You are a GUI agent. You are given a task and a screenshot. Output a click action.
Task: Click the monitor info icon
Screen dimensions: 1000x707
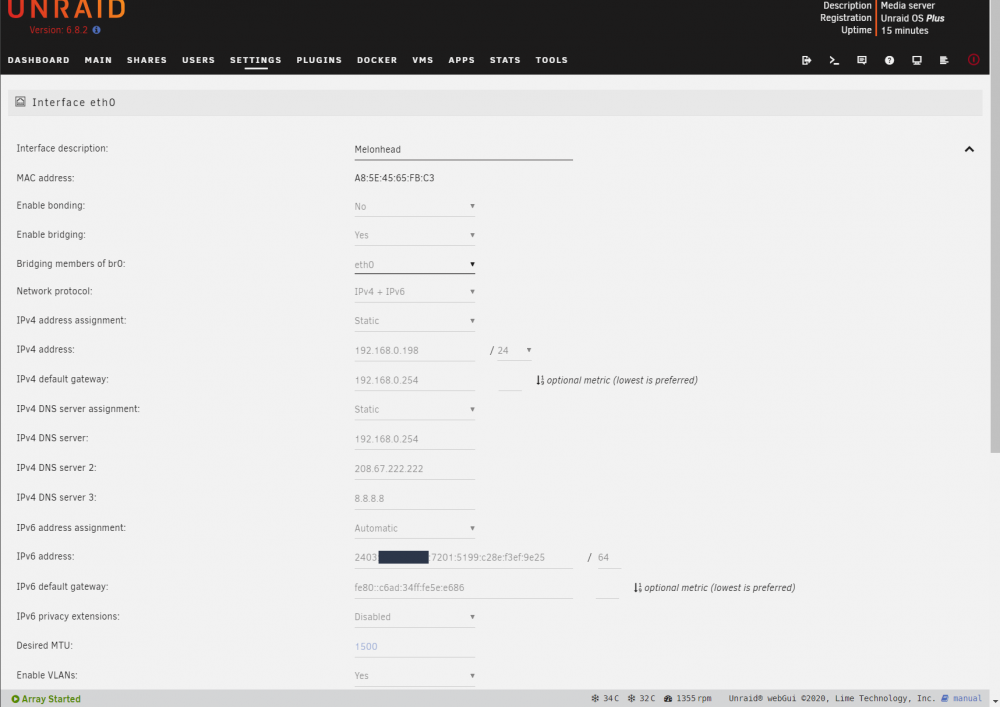[x=916, y=60]
